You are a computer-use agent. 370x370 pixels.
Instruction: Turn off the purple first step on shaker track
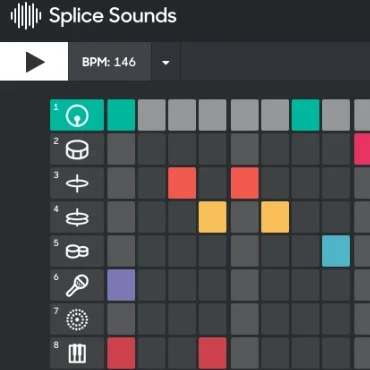click(121, 285)
